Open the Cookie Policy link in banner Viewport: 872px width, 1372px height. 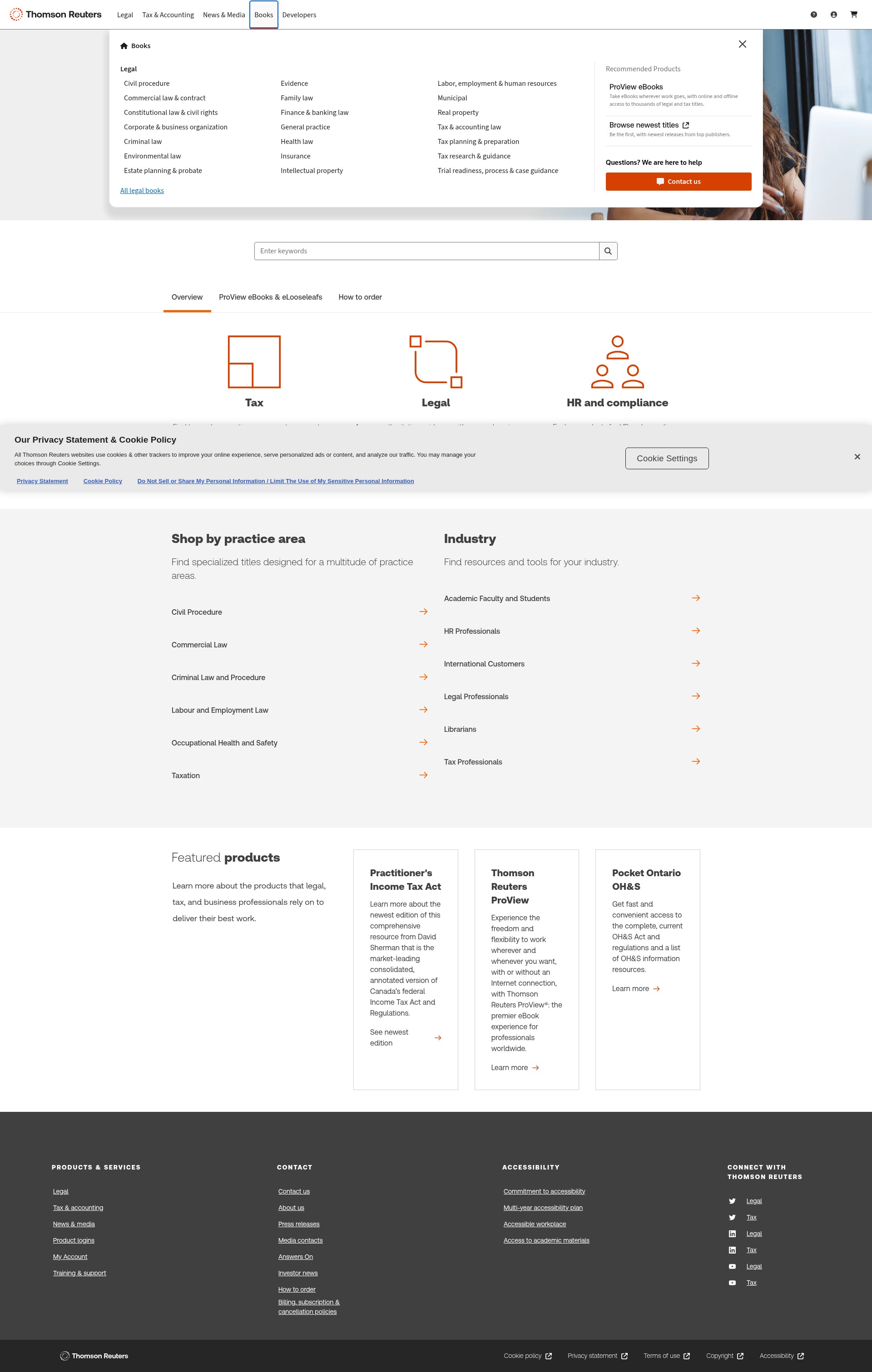(x=103, y=481)
